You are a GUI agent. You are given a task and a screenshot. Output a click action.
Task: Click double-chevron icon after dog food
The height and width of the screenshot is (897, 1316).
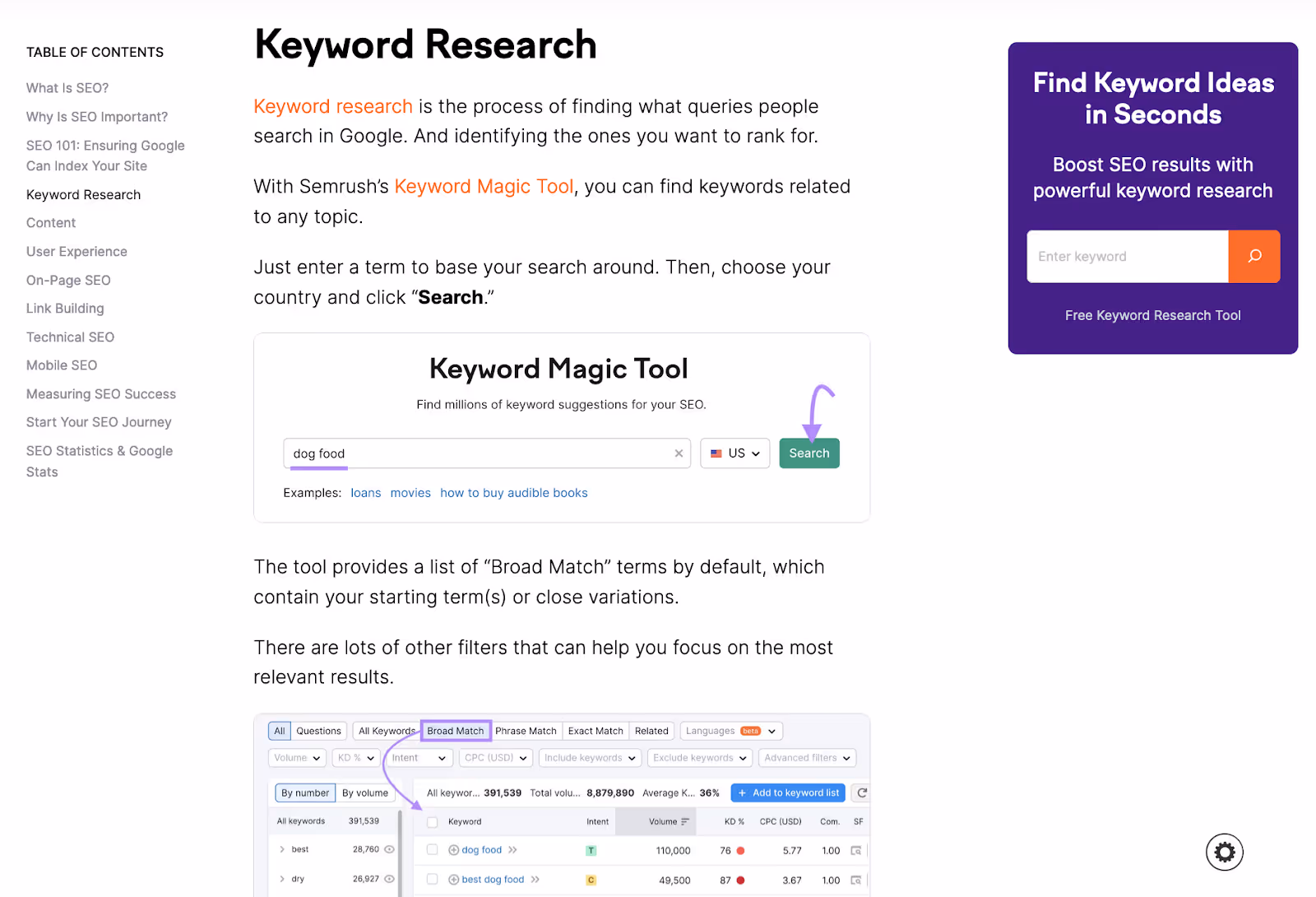(x=513, y=850)
